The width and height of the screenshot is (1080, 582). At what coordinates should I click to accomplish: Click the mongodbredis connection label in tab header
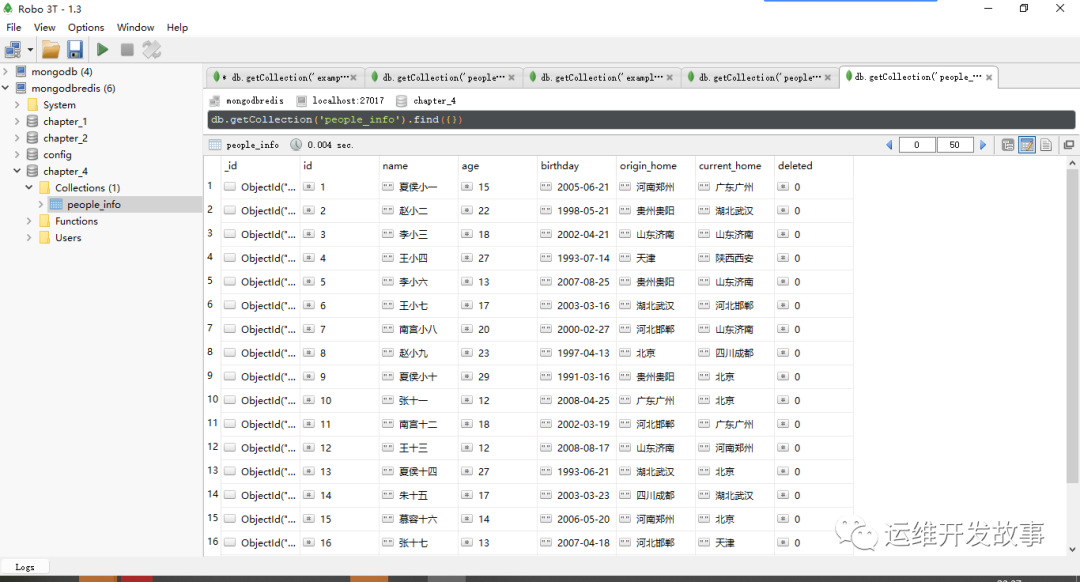pos(254,101)
